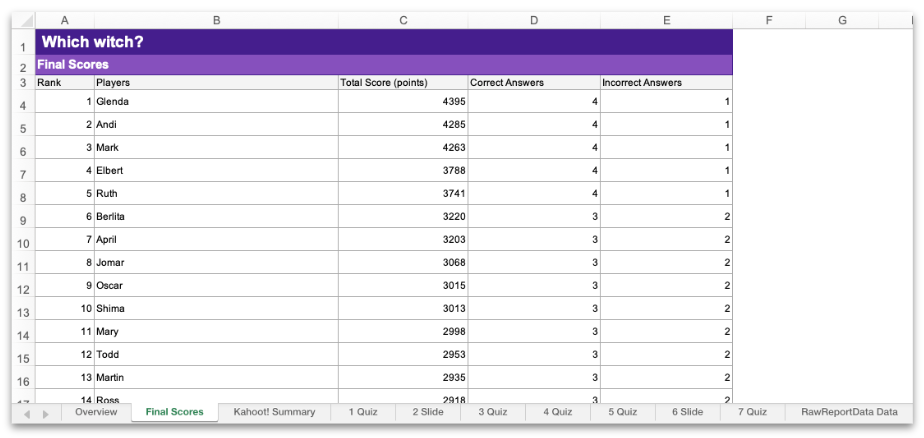Go to the 1 Quiz sheet tab
Viewport: 924px width, 438px height.
pos(364,412)
